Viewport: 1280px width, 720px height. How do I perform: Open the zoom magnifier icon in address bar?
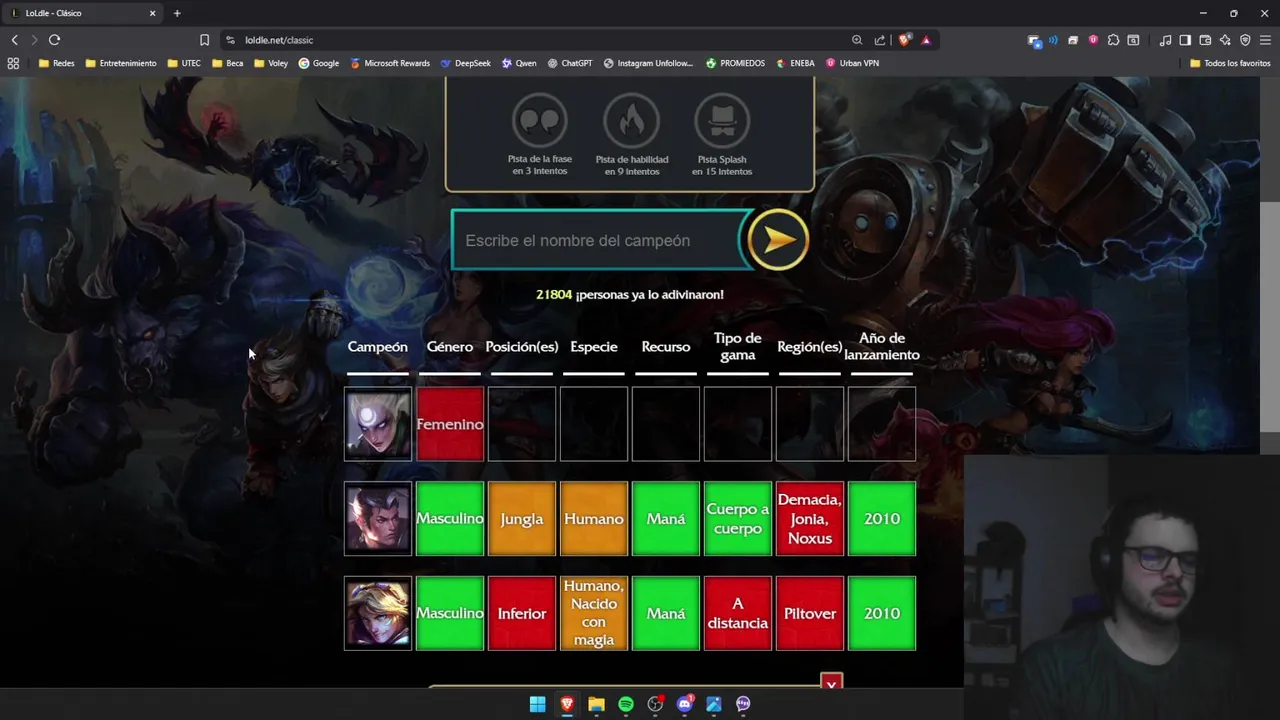point(857,40)
